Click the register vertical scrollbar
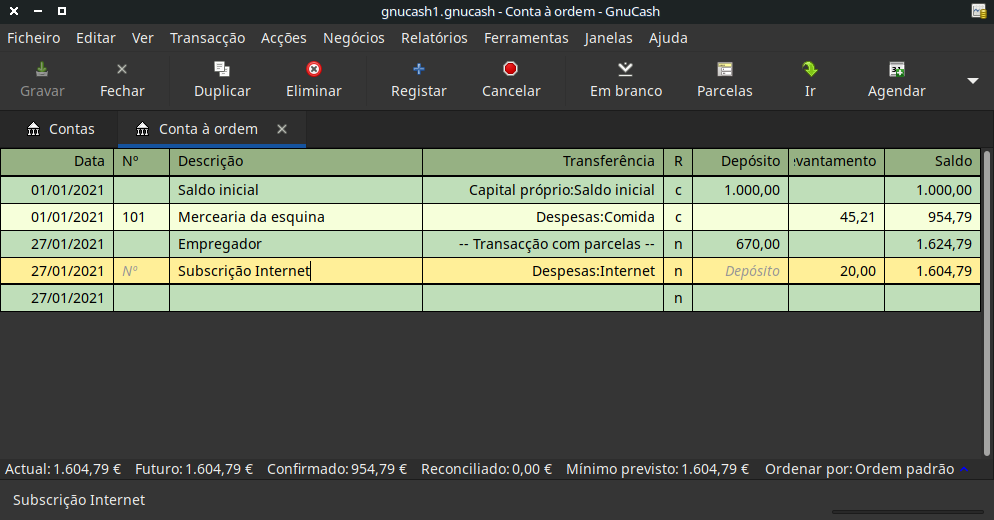Viewport: 994px width, 520px height. pos(986,302)
